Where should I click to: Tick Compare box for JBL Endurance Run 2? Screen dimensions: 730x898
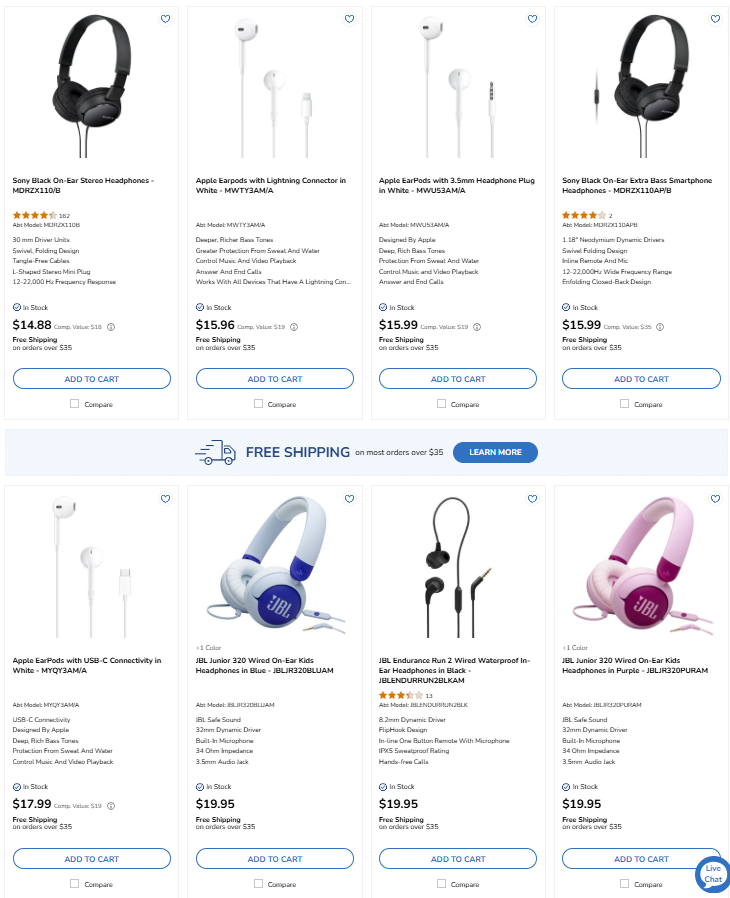tap(441, 884)
